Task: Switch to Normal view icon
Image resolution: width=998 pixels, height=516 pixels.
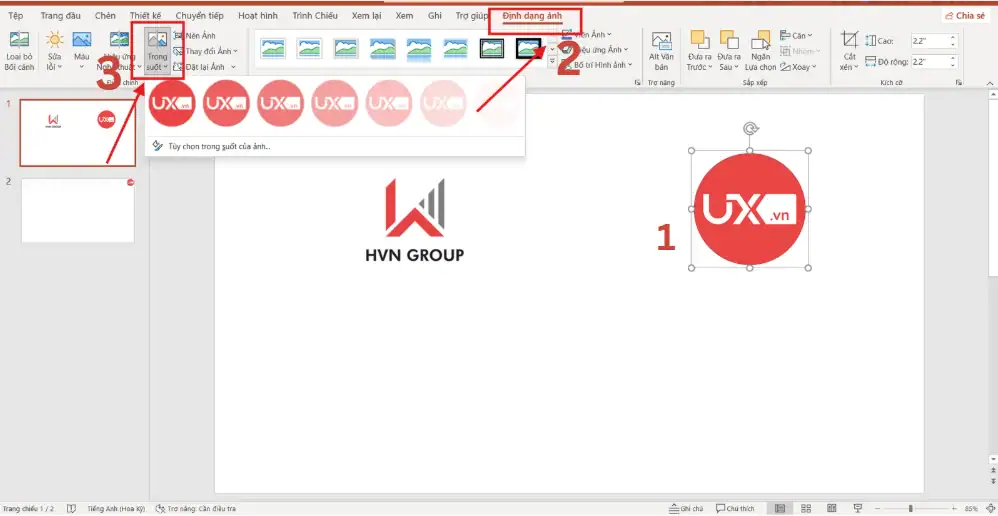Action: click(780, 508)
